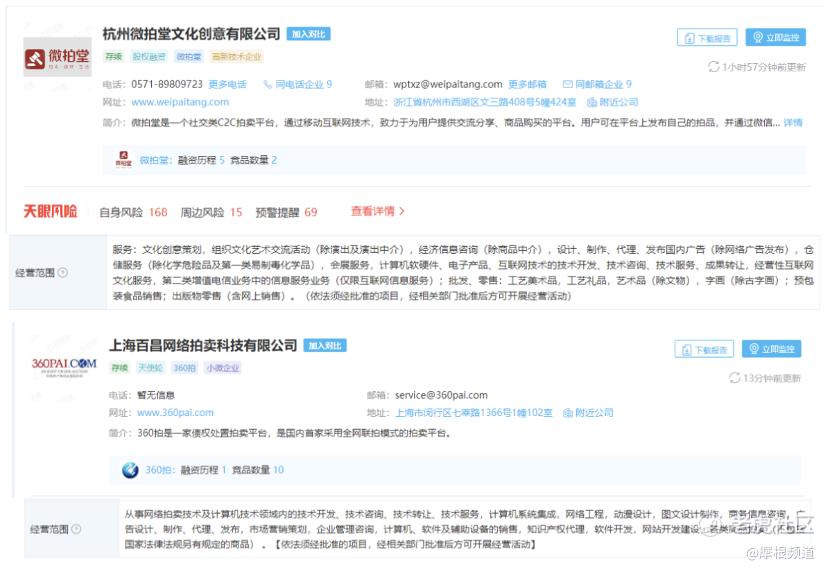Click phone icon beside 同电话企业

[268, 84]
